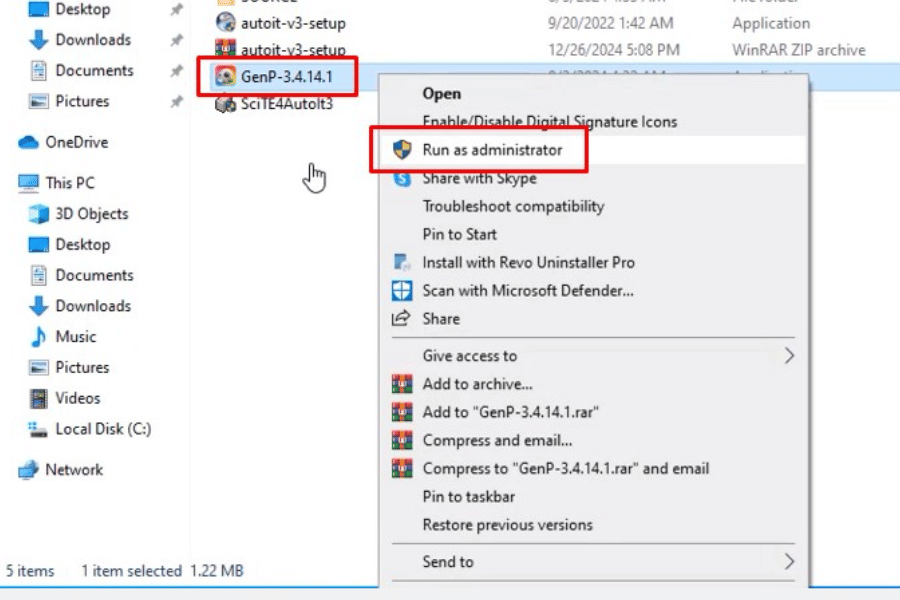The image size is (900, 600).
Task: Select Restore previous versions entry
Action: pos(507,525)
